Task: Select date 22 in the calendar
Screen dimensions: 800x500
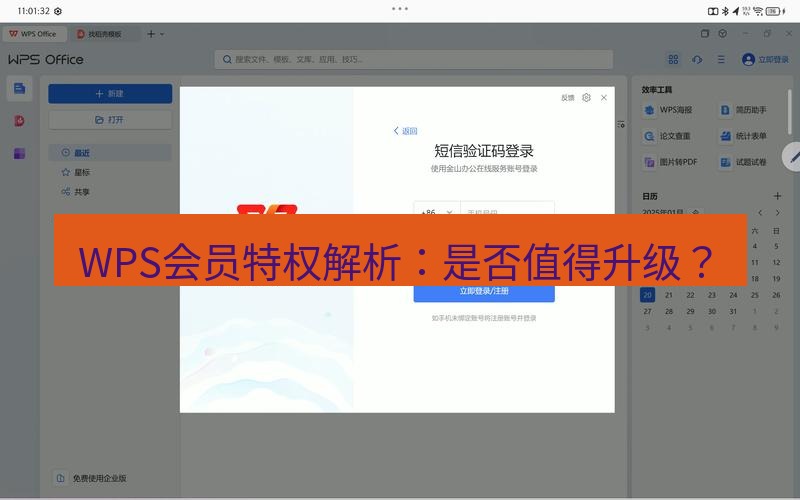Action: coord(690,295)
